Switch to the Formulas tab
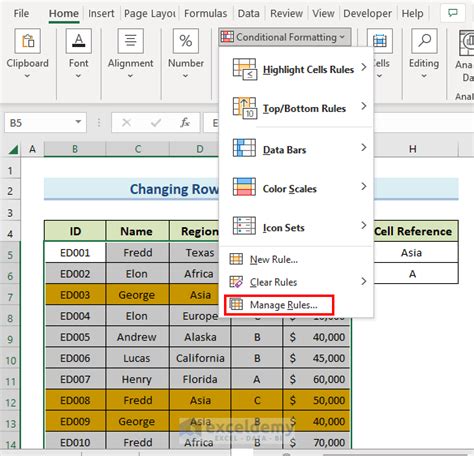 click(206, 14)
